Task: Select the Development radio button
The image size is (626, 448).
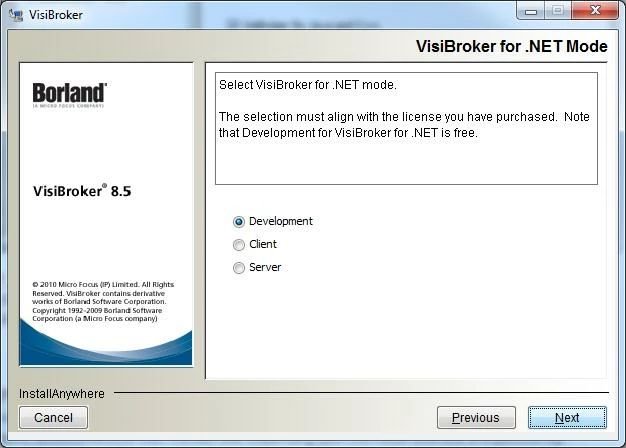Action: coord(239,222)
